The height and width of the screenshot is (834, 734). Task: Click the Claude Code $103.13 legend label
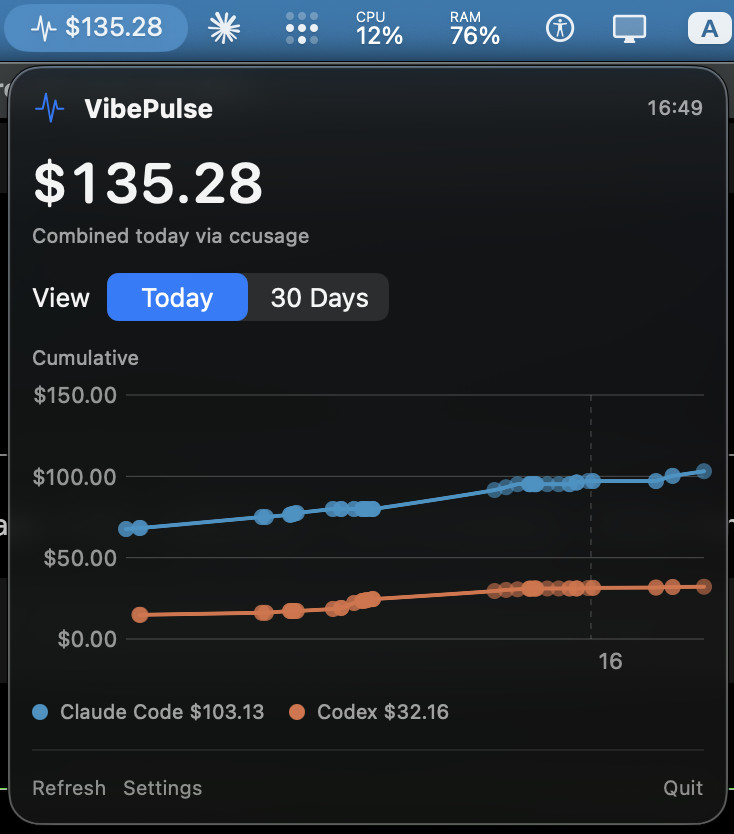(x=162, y=712)
